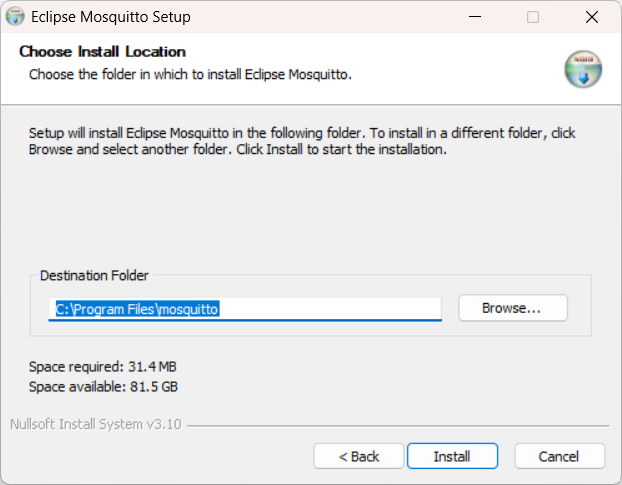This screenshot has width=622, height=485.
Task: Click the 'Nullsoft Install System v3.10' label
Action: tap(96, 424)
